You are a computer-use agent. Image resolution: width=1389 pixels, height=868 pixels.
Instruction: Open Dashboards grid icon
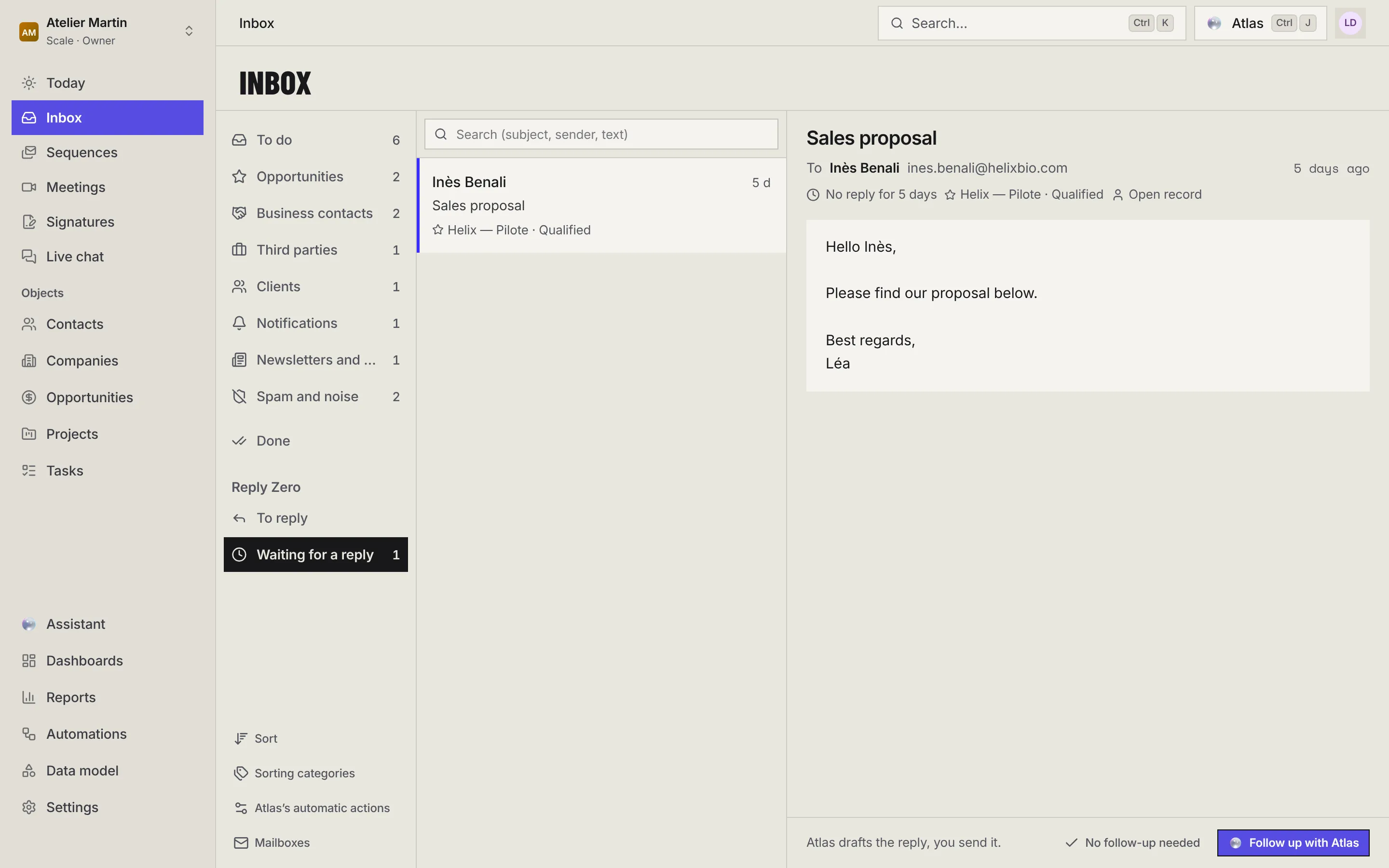tap(29, 661)
